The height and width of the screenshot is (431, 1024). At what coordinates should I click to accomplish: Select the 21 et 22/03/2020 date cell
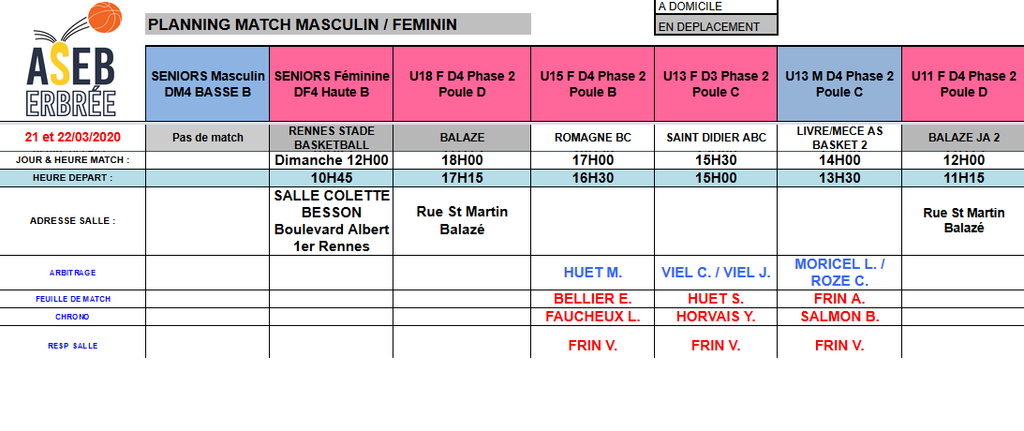click(72, 137)
